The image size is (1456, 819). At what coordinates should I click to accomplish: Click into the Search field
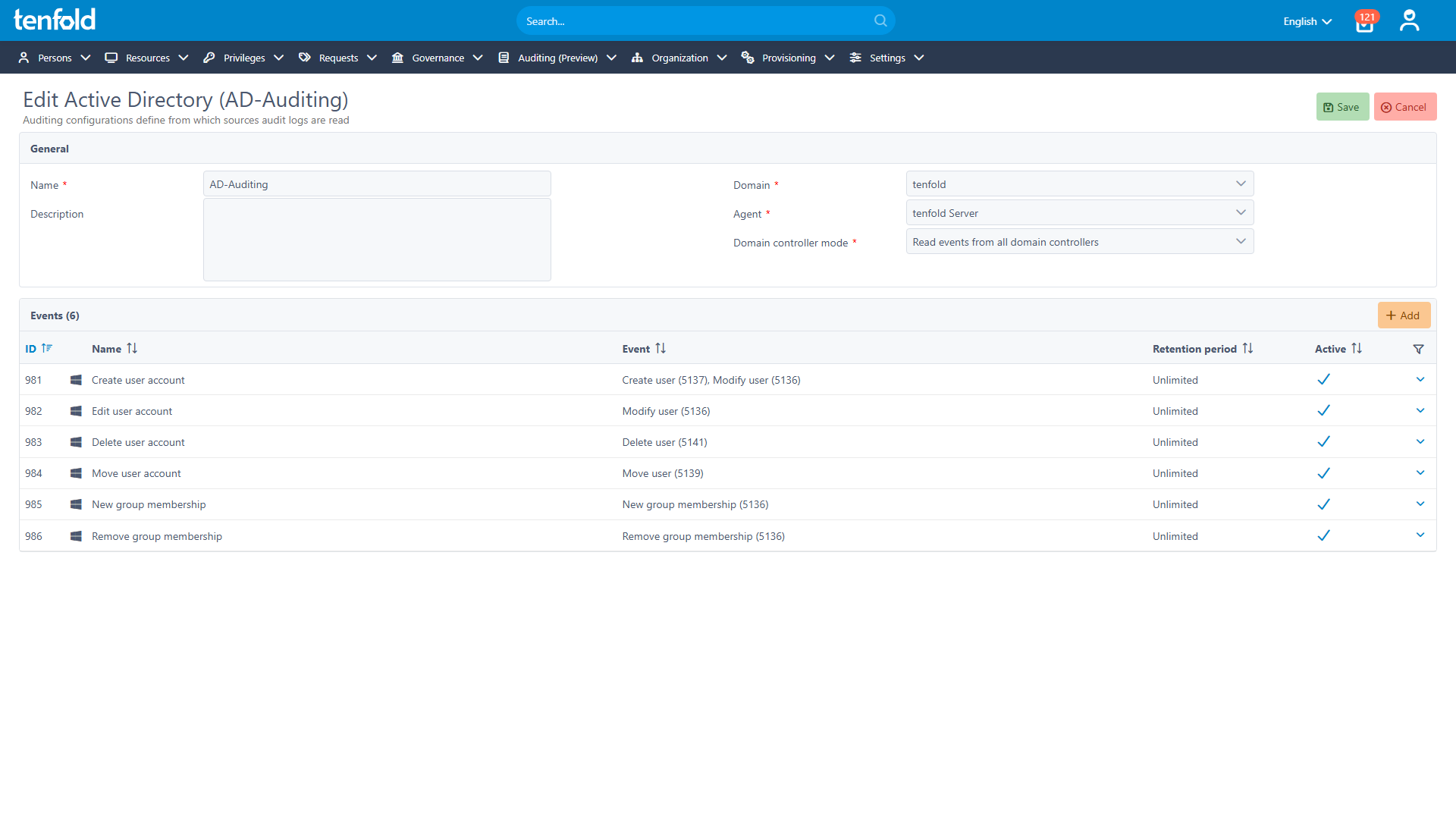click(705, 20)
